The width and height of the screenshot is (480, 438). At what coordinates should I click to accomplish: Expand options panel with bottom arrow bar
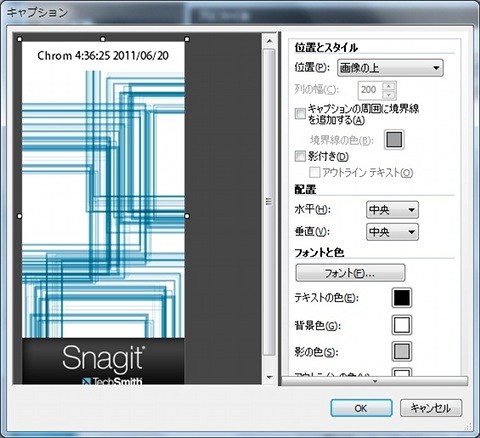[375, 381]
